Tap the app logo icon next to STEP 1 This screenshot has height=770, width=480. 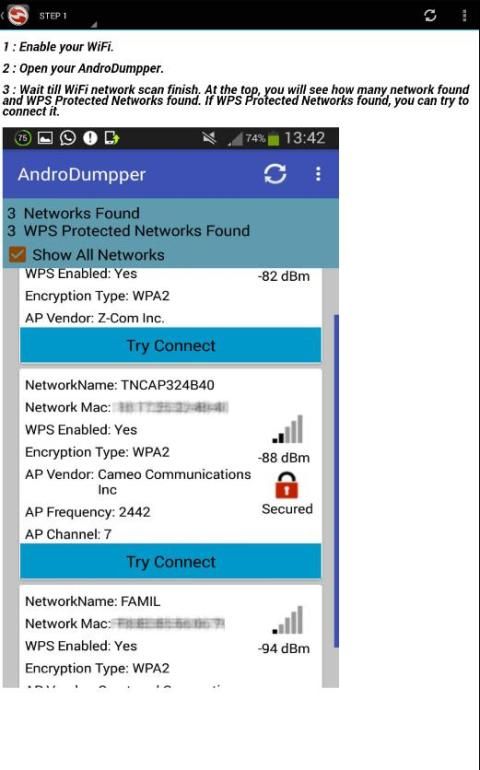click(18, 15)
